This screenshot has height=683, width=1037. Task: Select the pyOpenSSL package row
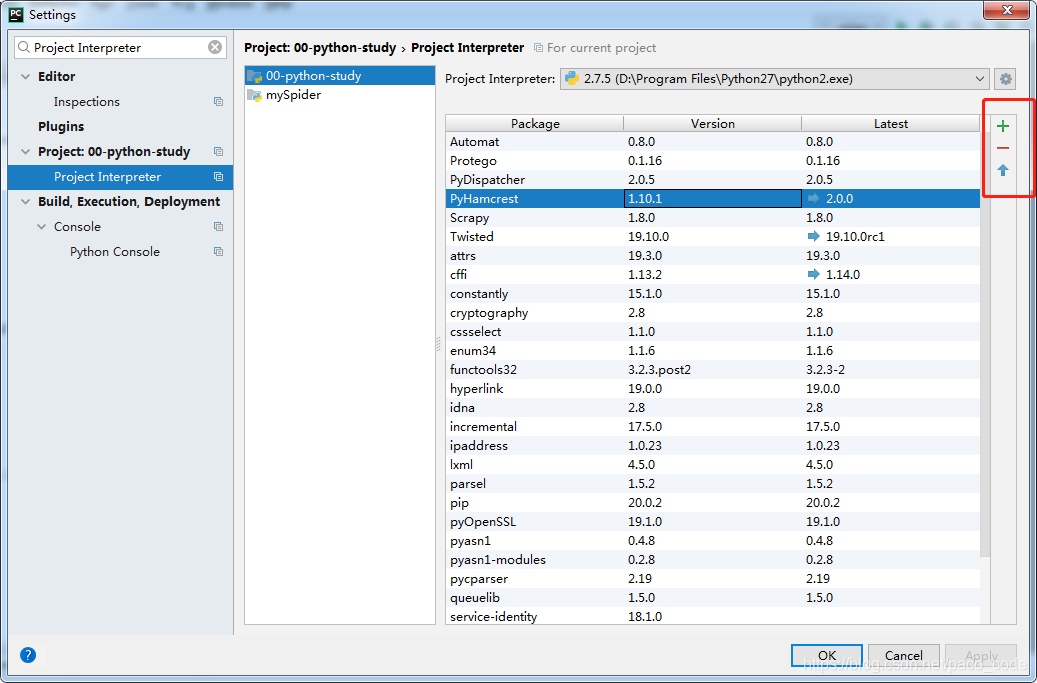tap(712, 522)
